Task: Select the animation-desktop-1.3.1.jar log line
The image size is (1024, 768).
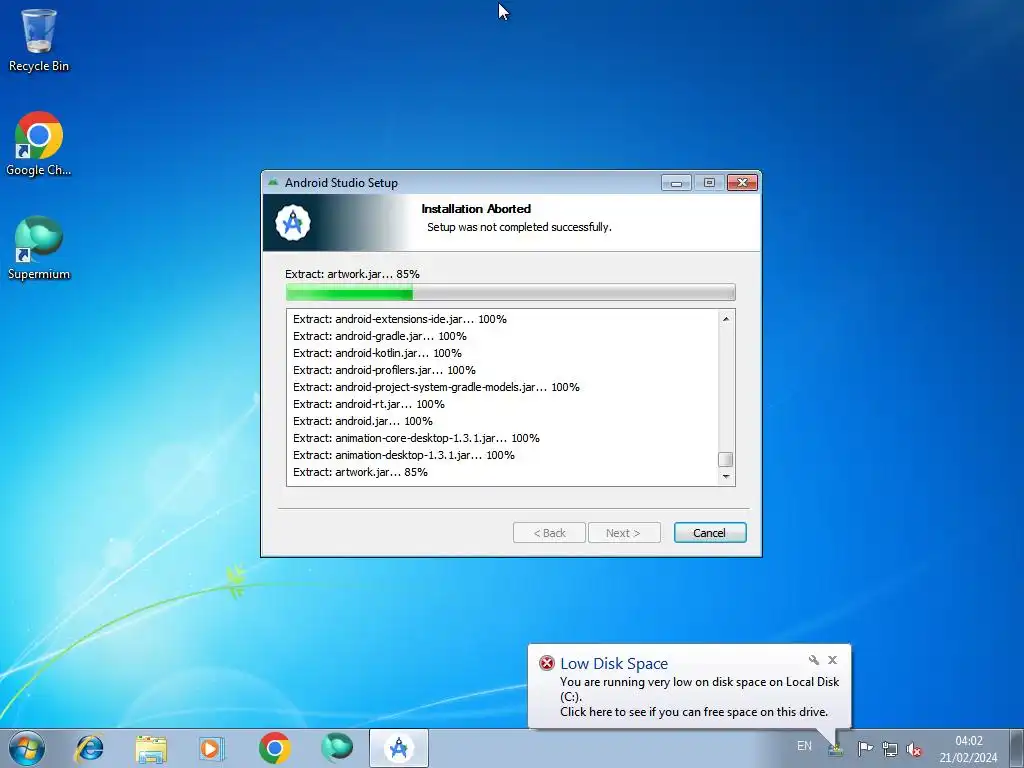Action: pos(404,455)
